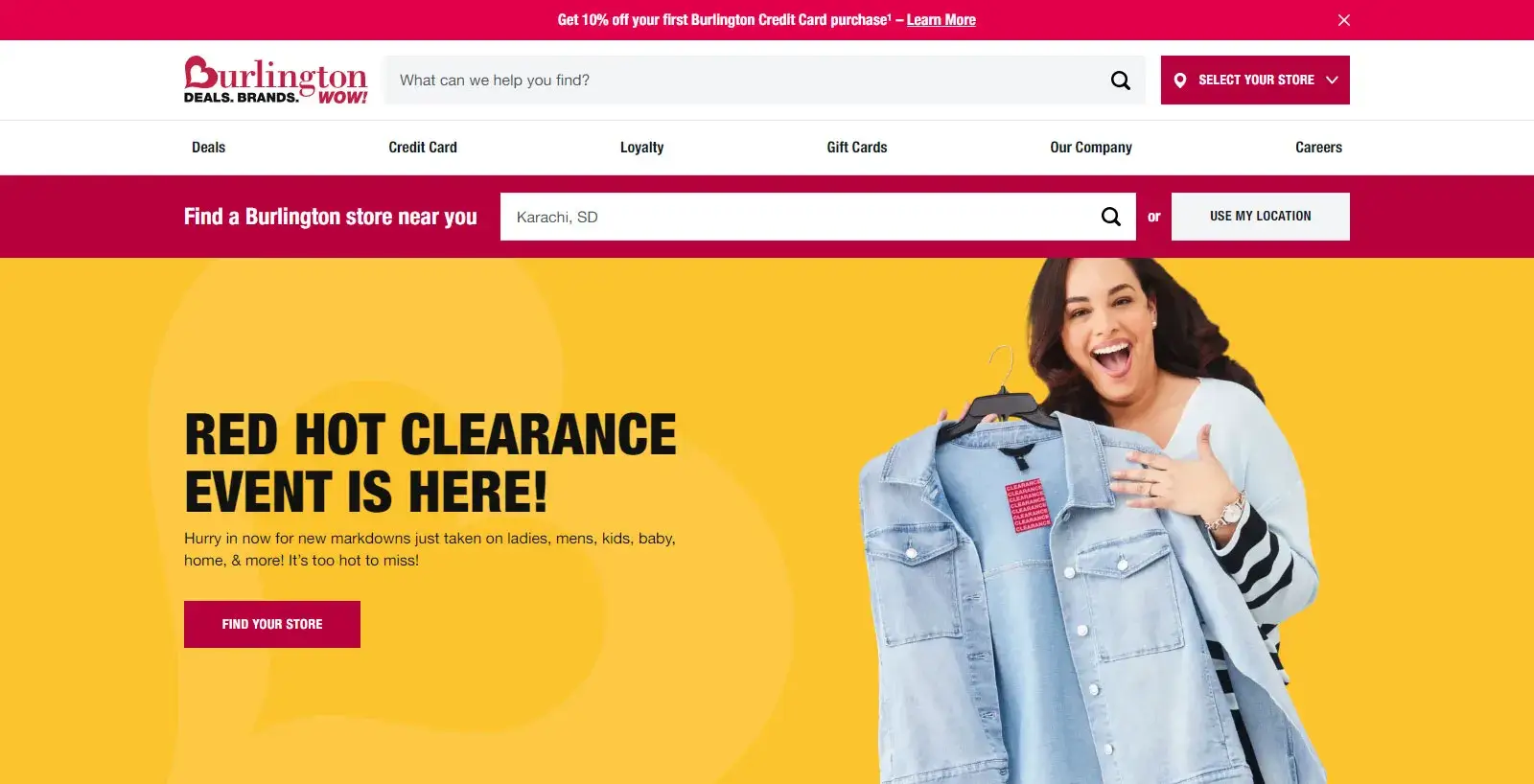Click the Learn More link

941,20
